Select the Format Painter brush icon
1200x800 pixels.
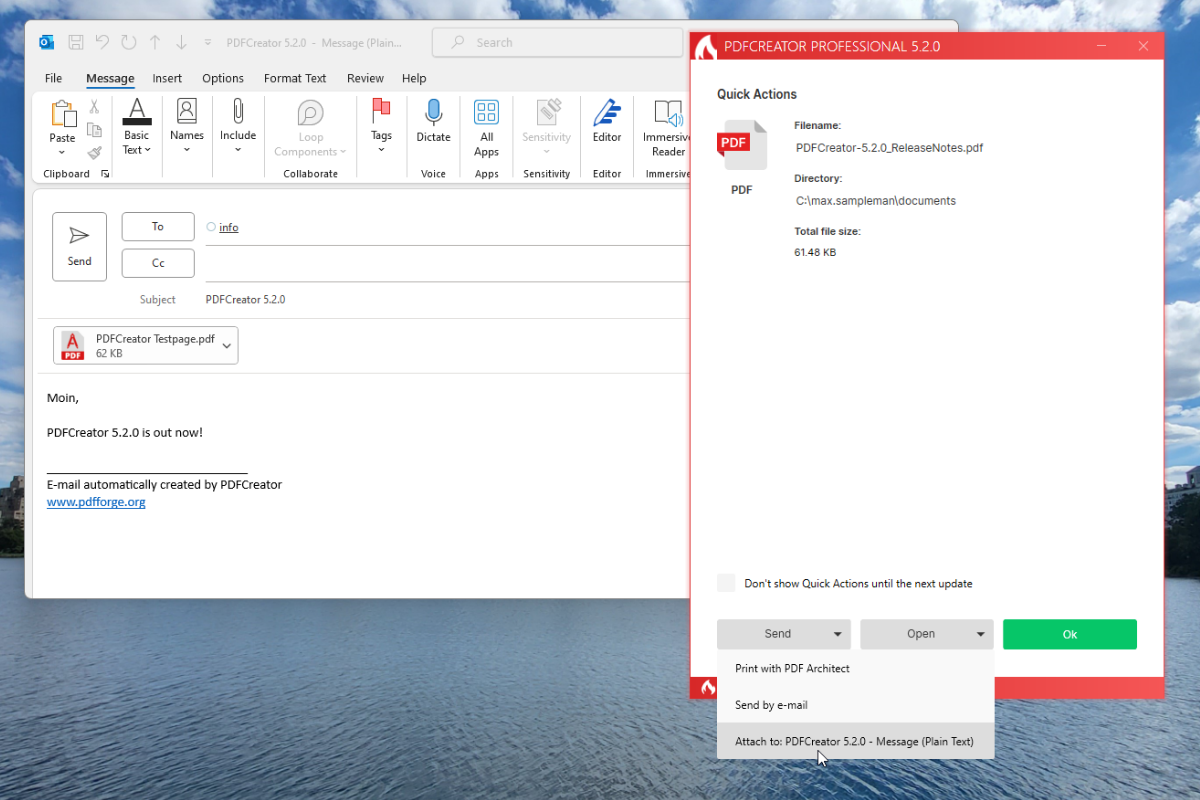coord(94,153)
